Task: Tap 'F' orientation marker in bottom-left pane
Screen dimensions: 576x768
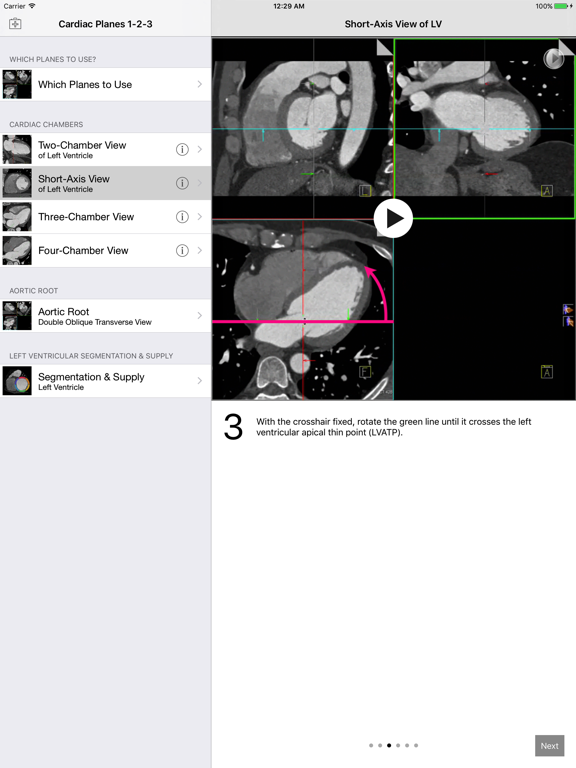Action: [x=365, y=372]
